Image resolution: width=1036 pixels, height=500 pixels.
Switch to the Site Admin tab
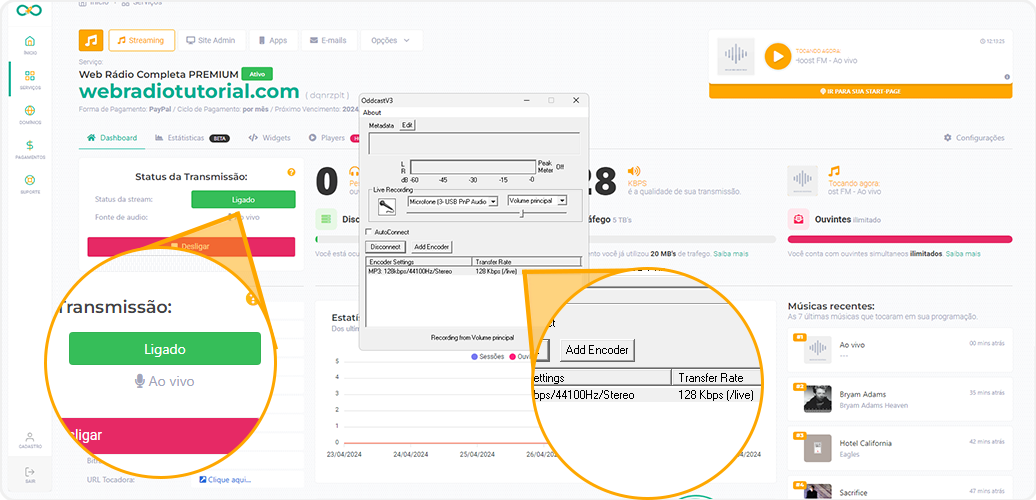pyautogui.click(x=211, y=40)
